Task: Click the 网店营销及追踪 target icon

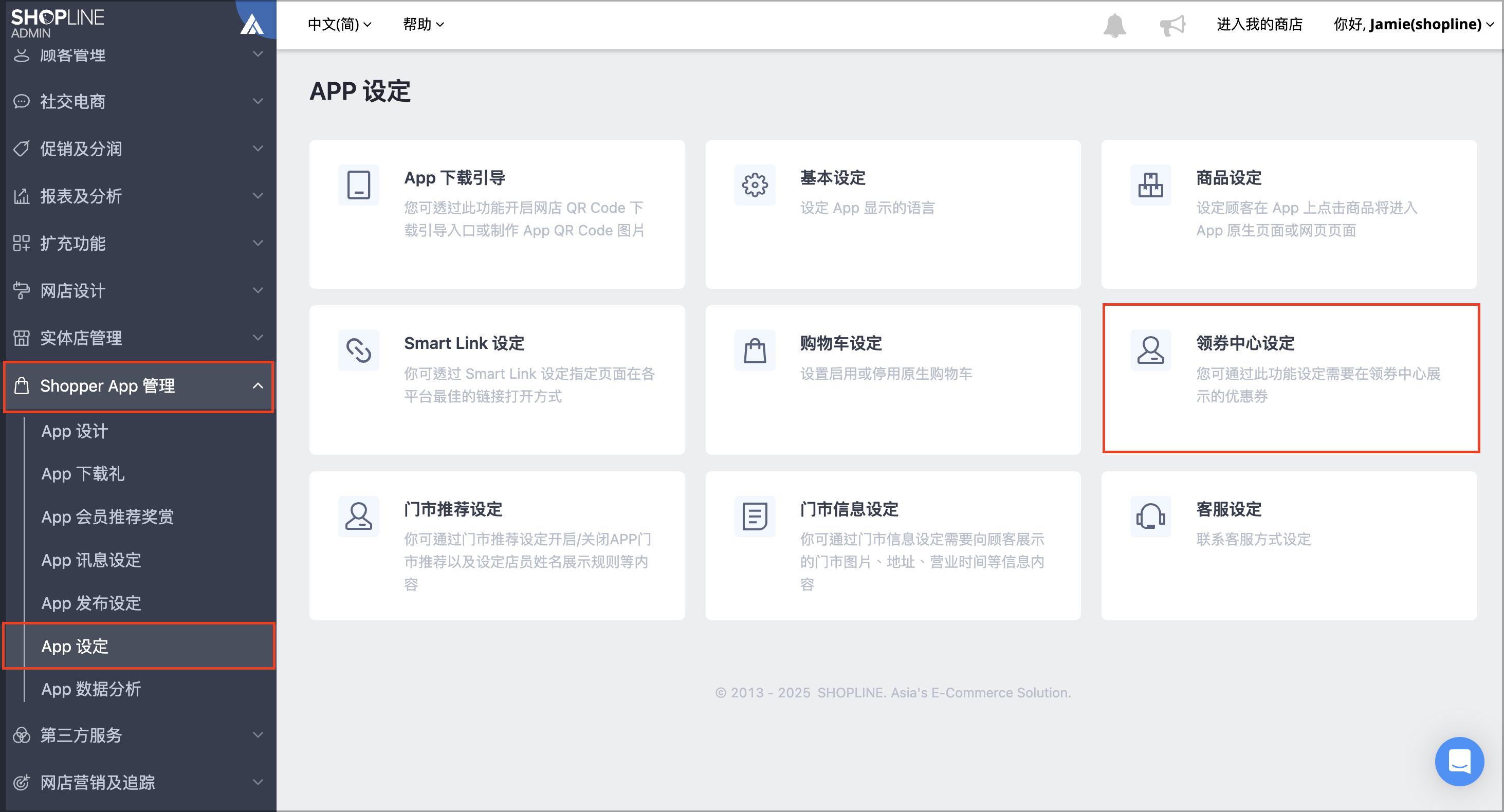Action: 21,782
